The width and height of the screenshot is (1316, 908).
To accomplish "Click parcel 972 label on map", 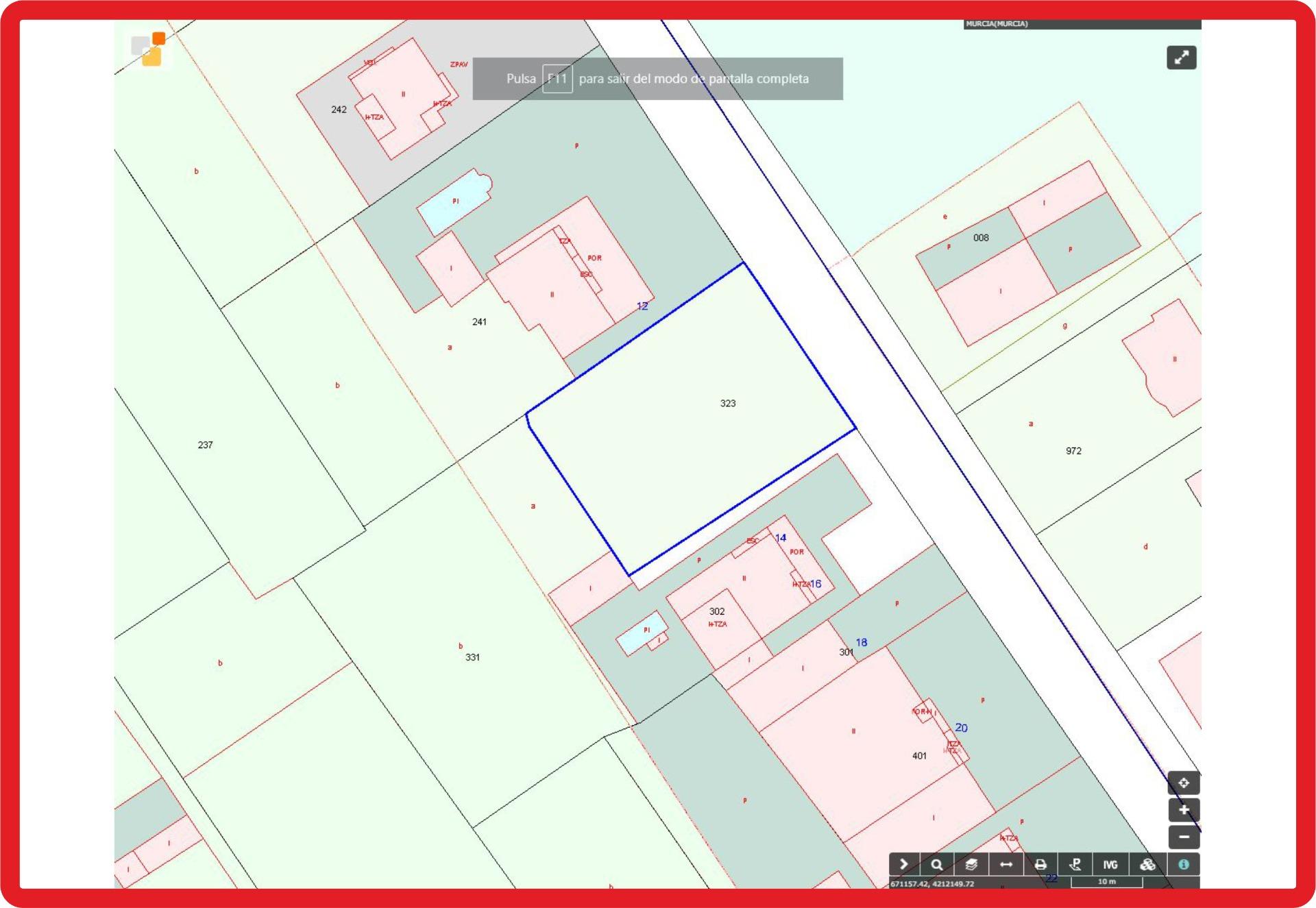I will (x=1073, y=451).
